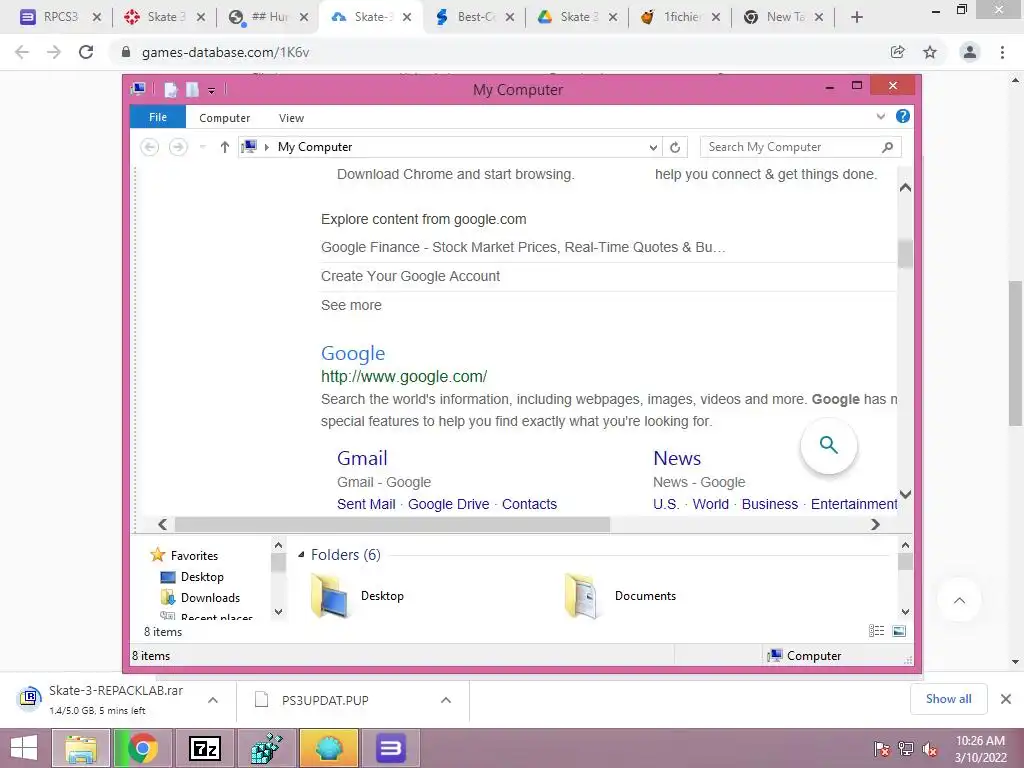
Task: Select Desktop in the navigation pane
Action: (x=192, y=577)
